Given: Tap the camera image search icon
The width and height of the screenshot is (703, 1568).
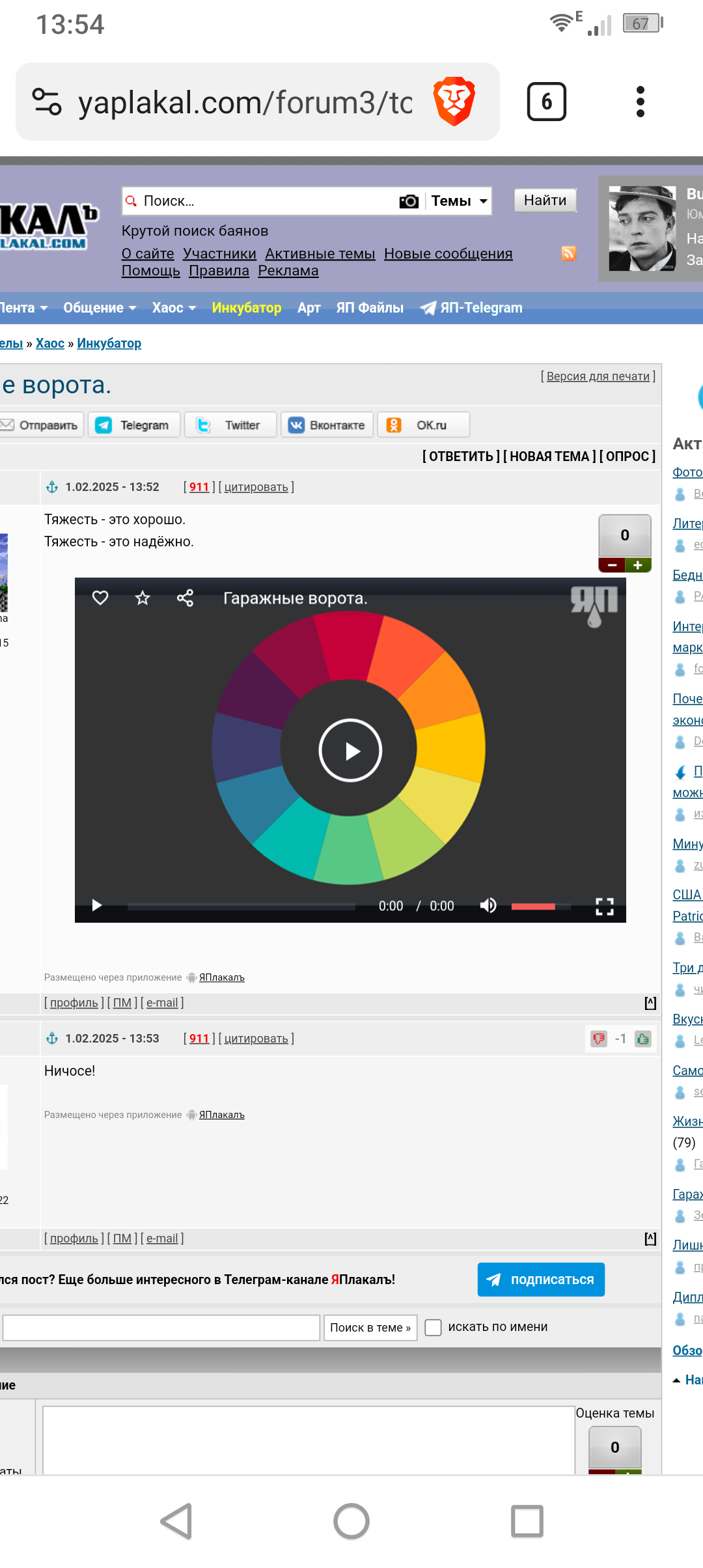Looking at the screenshot, I should 409,201.
